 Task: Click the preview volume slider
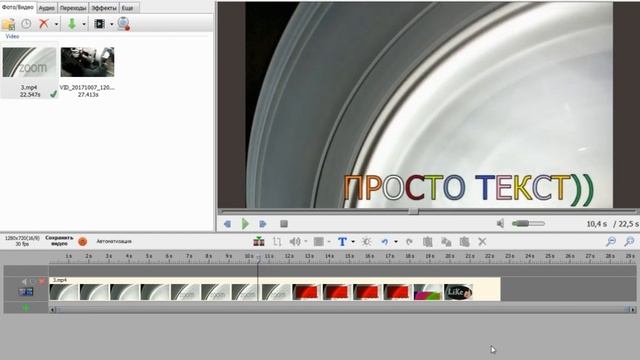[x=528, y=223]
